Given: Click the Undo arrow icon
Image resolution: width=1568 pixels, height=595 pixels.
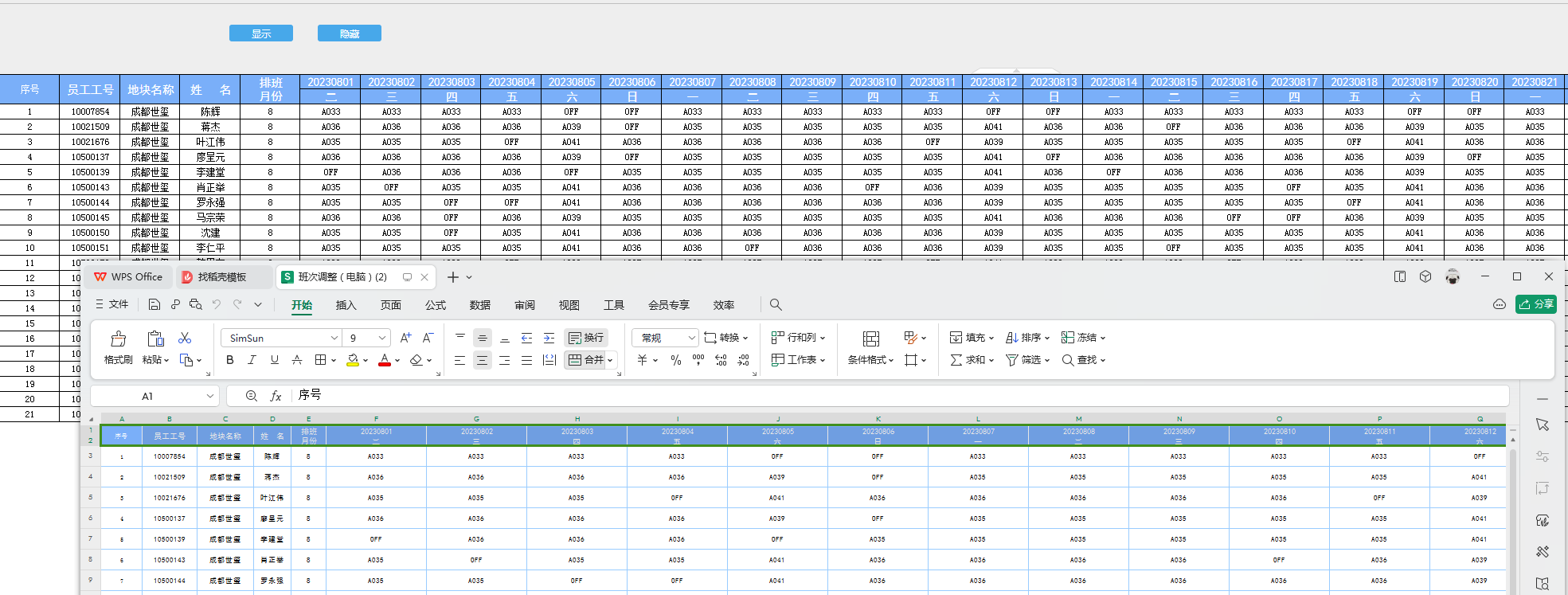Looking at the screenshot, I should 217,304.
